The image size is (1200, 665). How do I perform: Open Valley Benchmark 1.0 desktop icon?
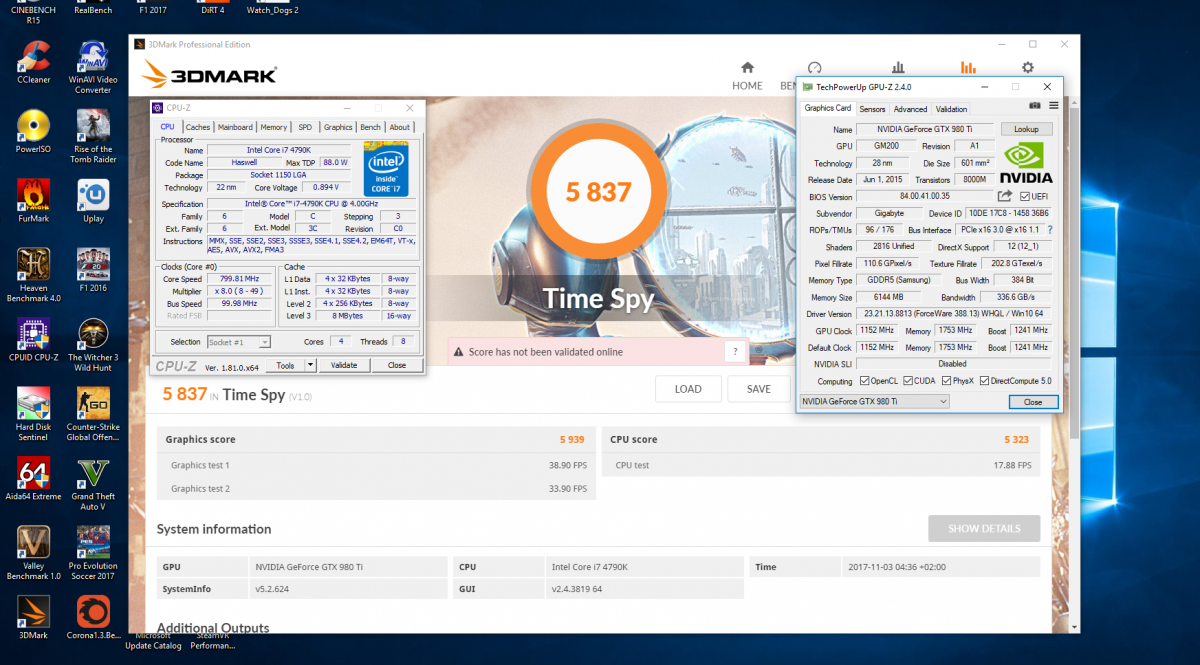coord(34,553)
